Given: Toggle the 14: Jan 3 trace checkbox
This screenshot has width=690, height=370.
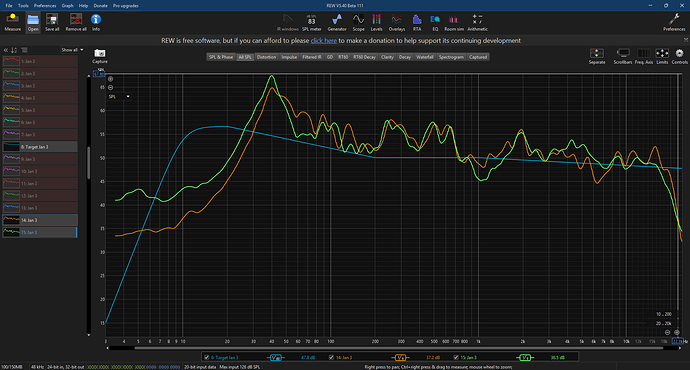Looking at the screenshot, I should [331, 357].
